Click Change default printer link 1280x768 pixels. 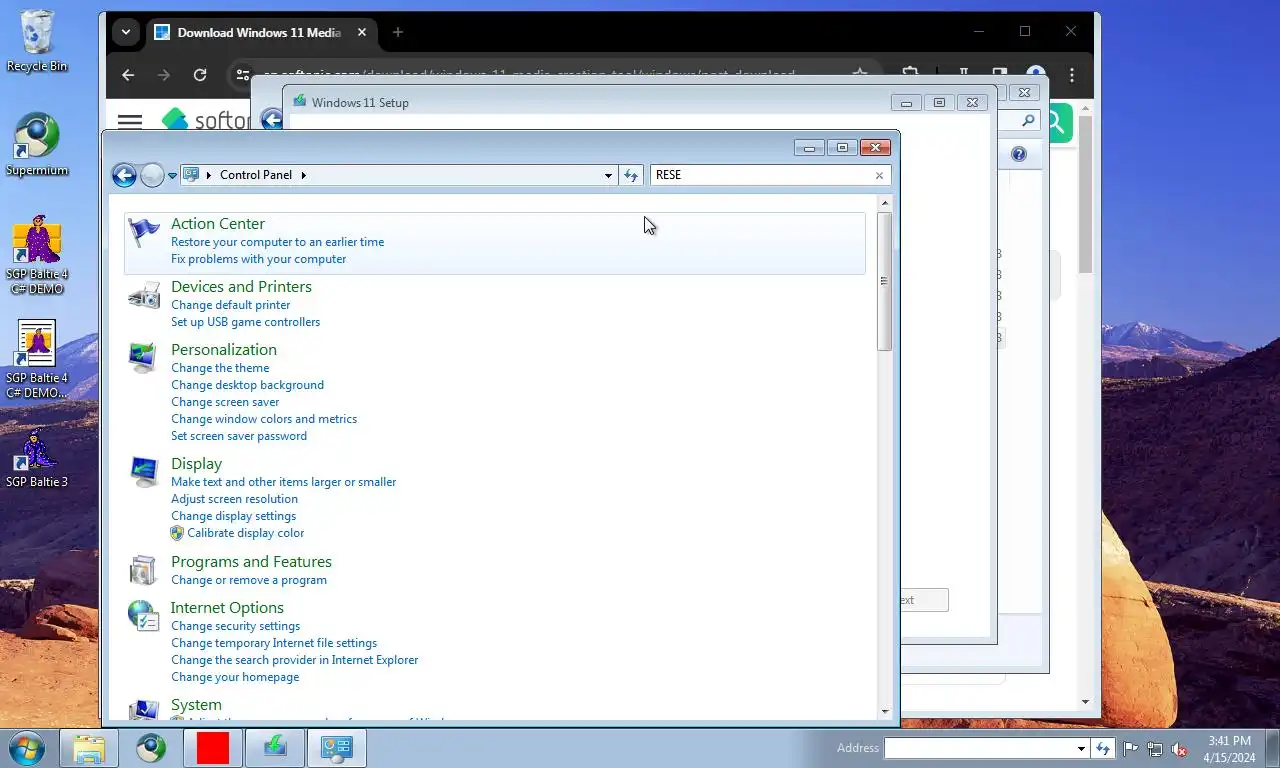[x=230, y=305]
